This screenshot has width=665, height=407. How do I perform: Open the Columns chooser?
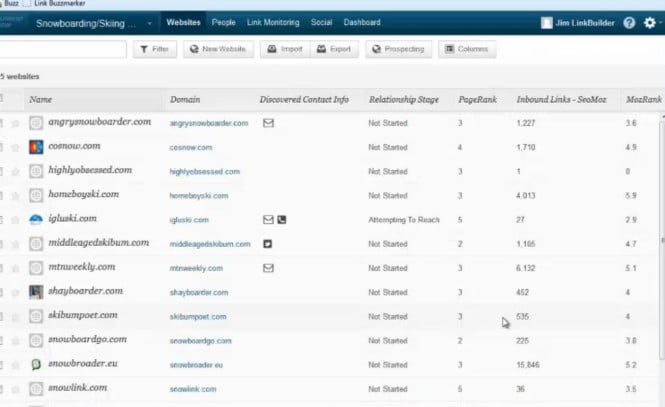click(466, 49)
